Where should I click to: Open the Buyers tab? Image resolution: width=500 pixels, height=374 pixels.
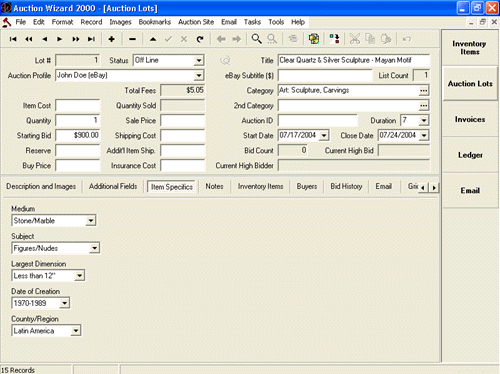tap(307, 186)
